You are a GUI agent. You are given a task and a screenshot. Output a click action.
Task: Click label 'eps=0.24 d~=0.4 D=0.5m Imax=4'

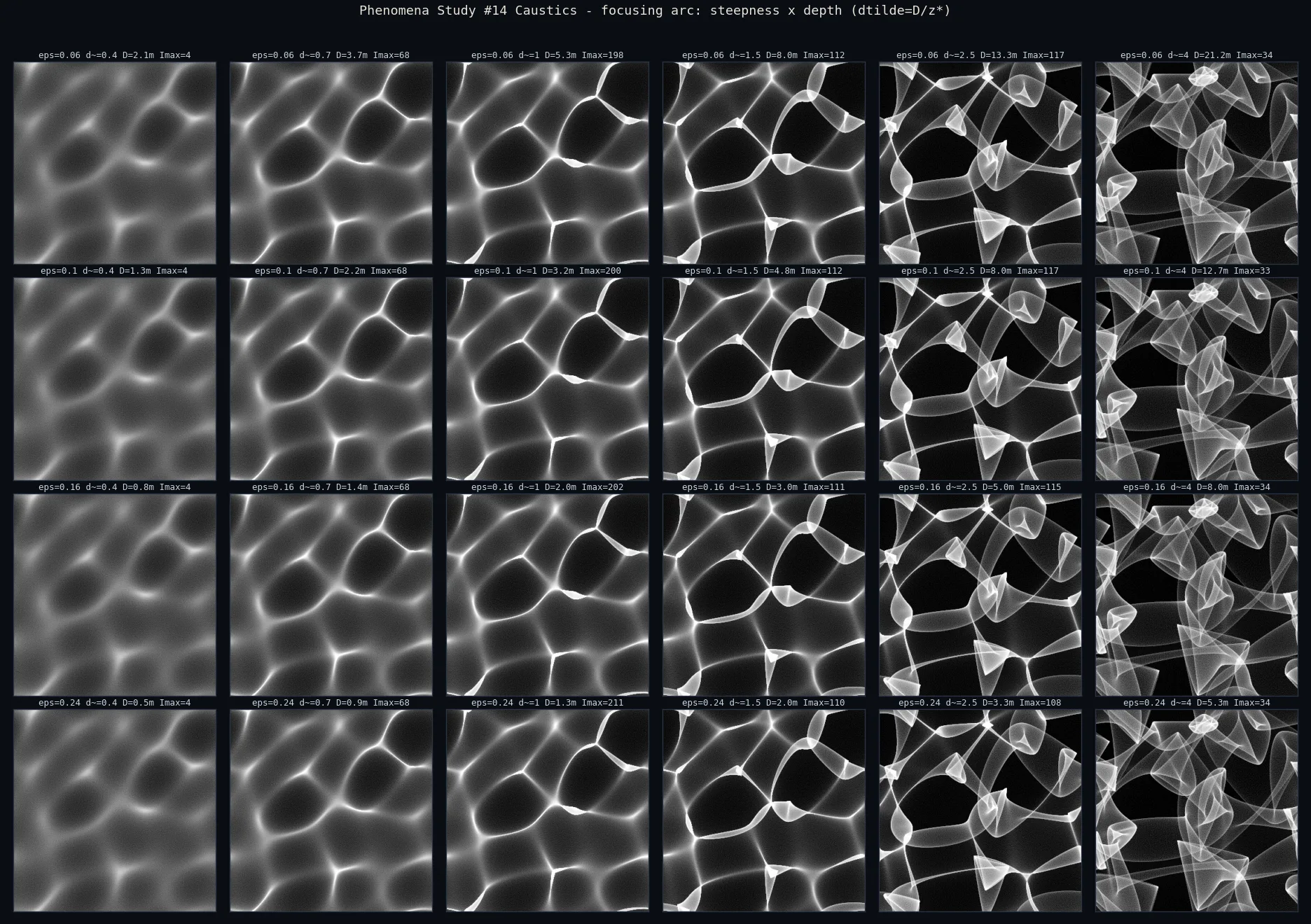[x=115, y=703]
